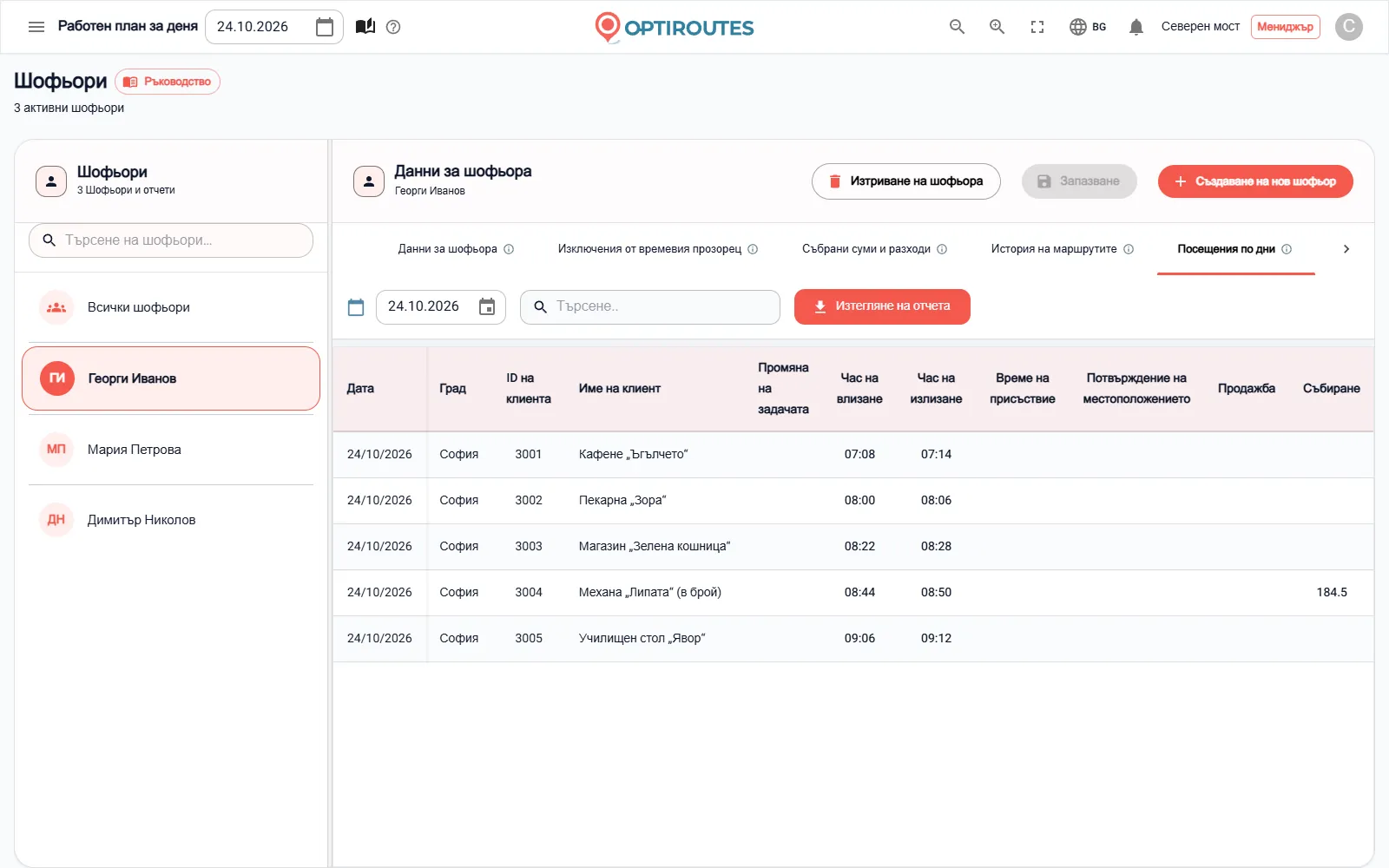Screen dimensions: 1389x868
Task: Click the Събиране column header
Action: (x=1331, y=389)
